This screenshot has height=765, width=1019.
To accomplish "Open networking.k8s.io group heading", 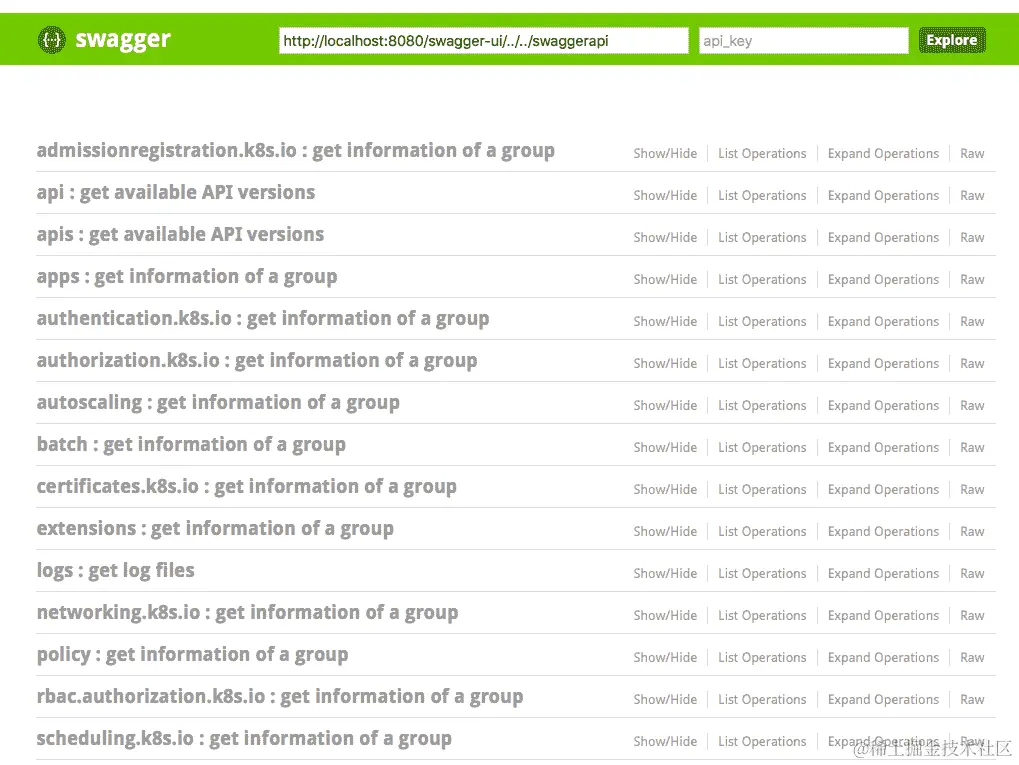I will 248,612.
